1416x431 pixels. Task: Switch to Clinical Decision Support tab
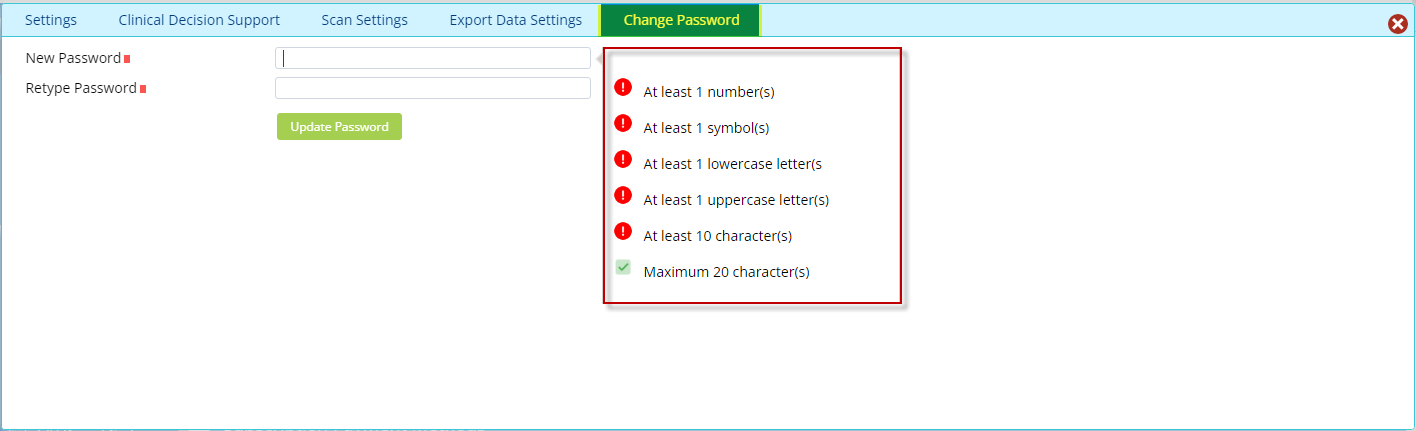pyautogui.click(x=199, y=20)
